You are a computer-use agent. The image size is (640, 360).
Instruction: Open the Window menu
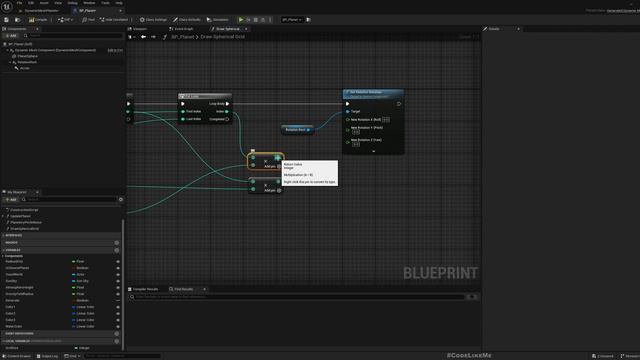click(89, 3)
